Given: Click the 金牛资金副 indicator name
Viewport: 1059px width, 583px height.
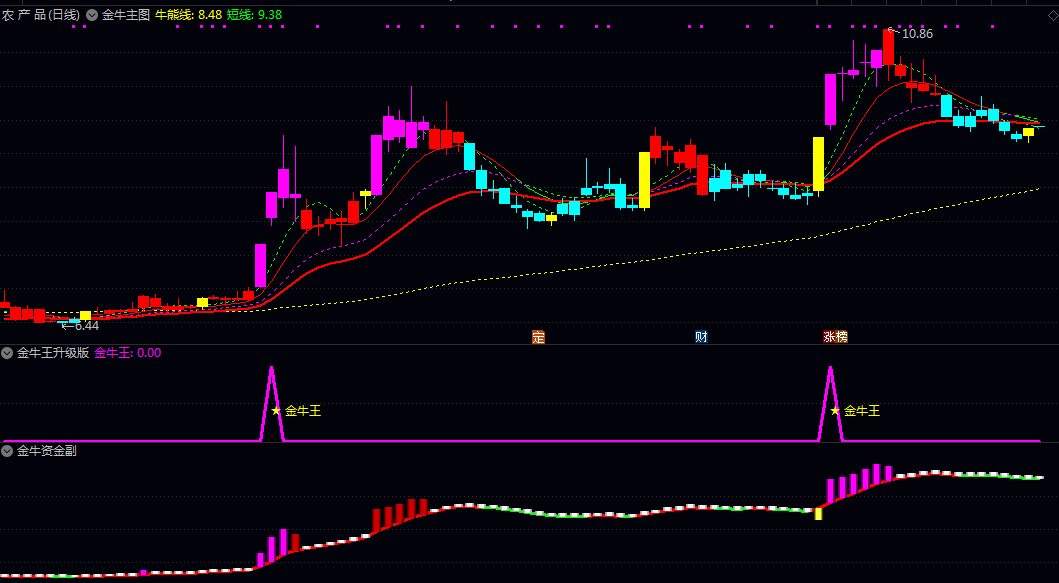Looking at the screenshot, I should click(47, 451).
